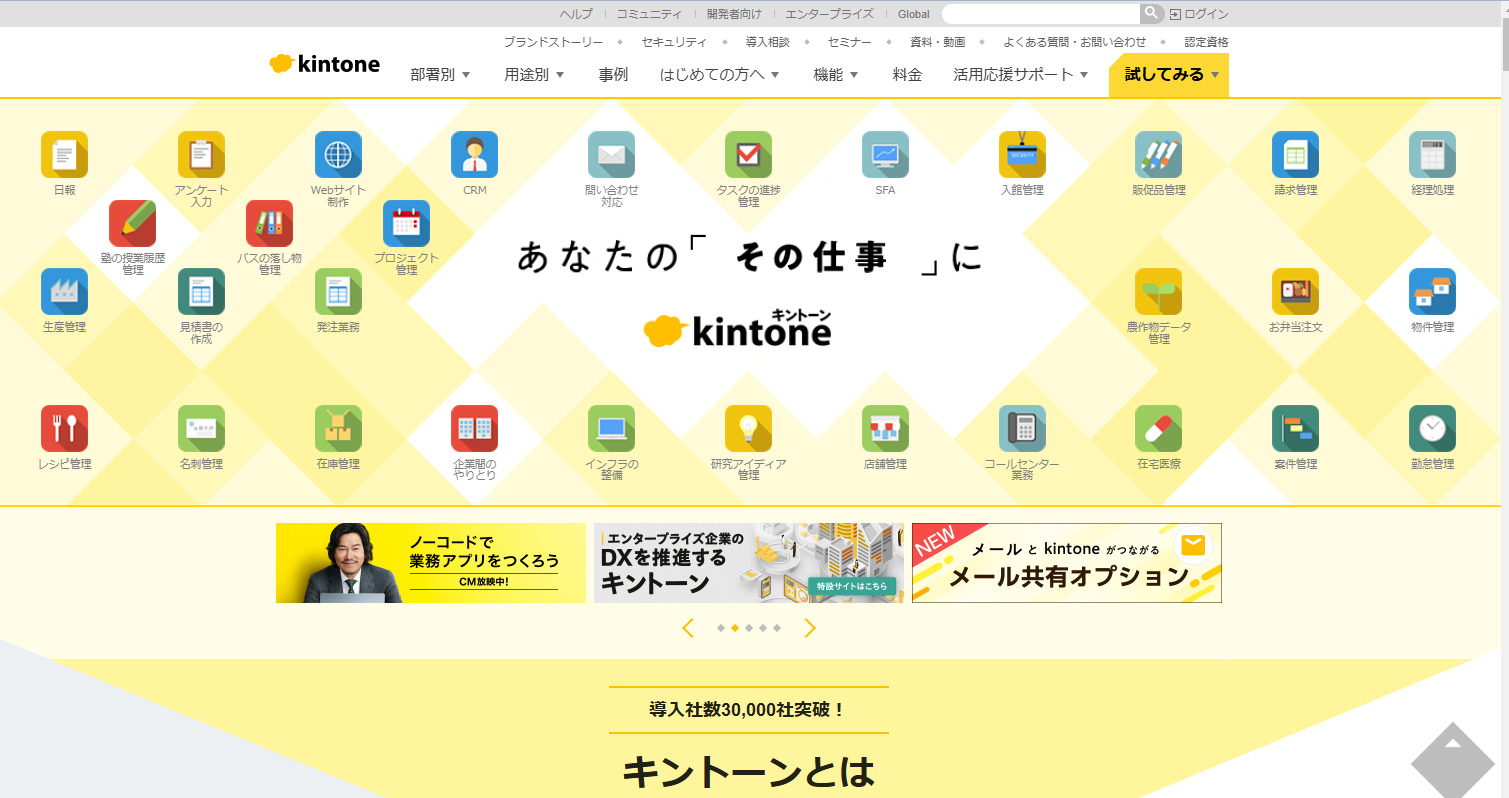
Task: Open the 研究アイディア管理 lightbulb icon
Action: 748,429
